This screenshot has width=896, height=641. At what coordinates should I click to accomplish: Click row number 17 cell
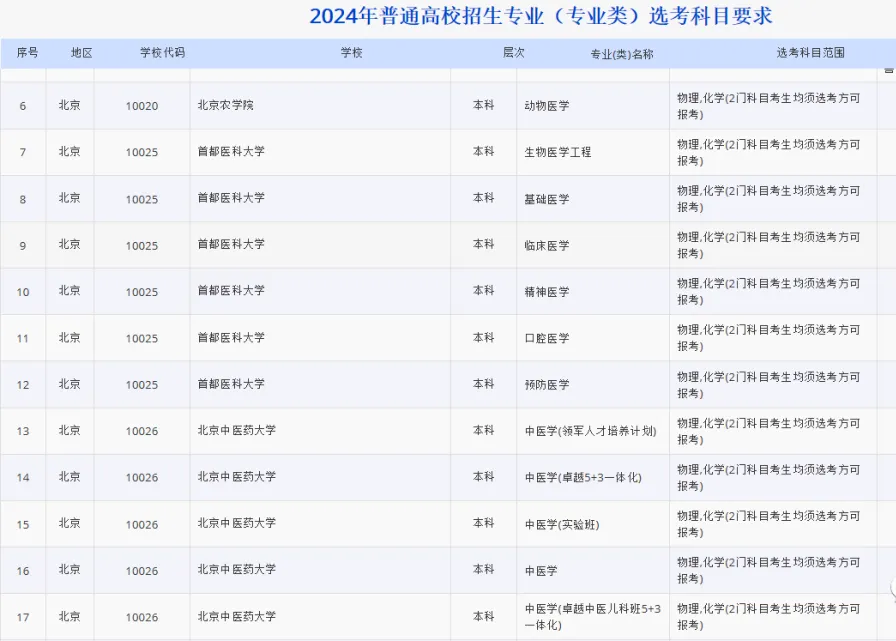point(23,617)
